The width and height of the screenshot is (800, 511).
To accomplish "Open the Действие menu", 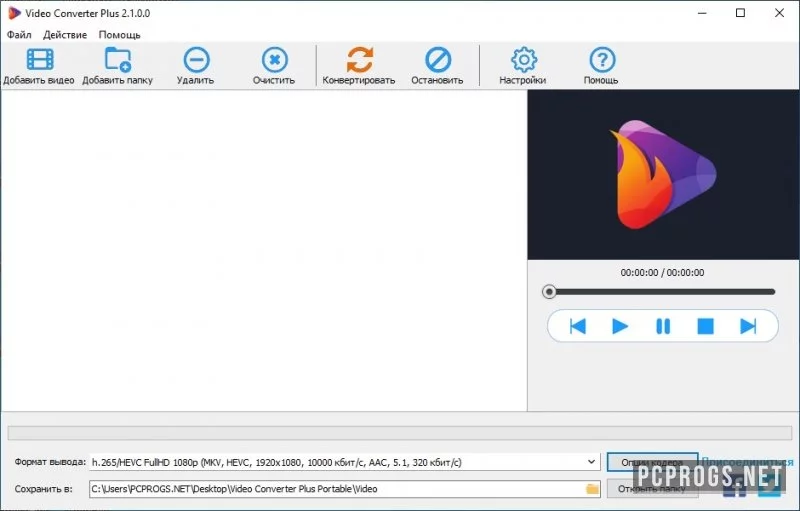I will point(65,35).
